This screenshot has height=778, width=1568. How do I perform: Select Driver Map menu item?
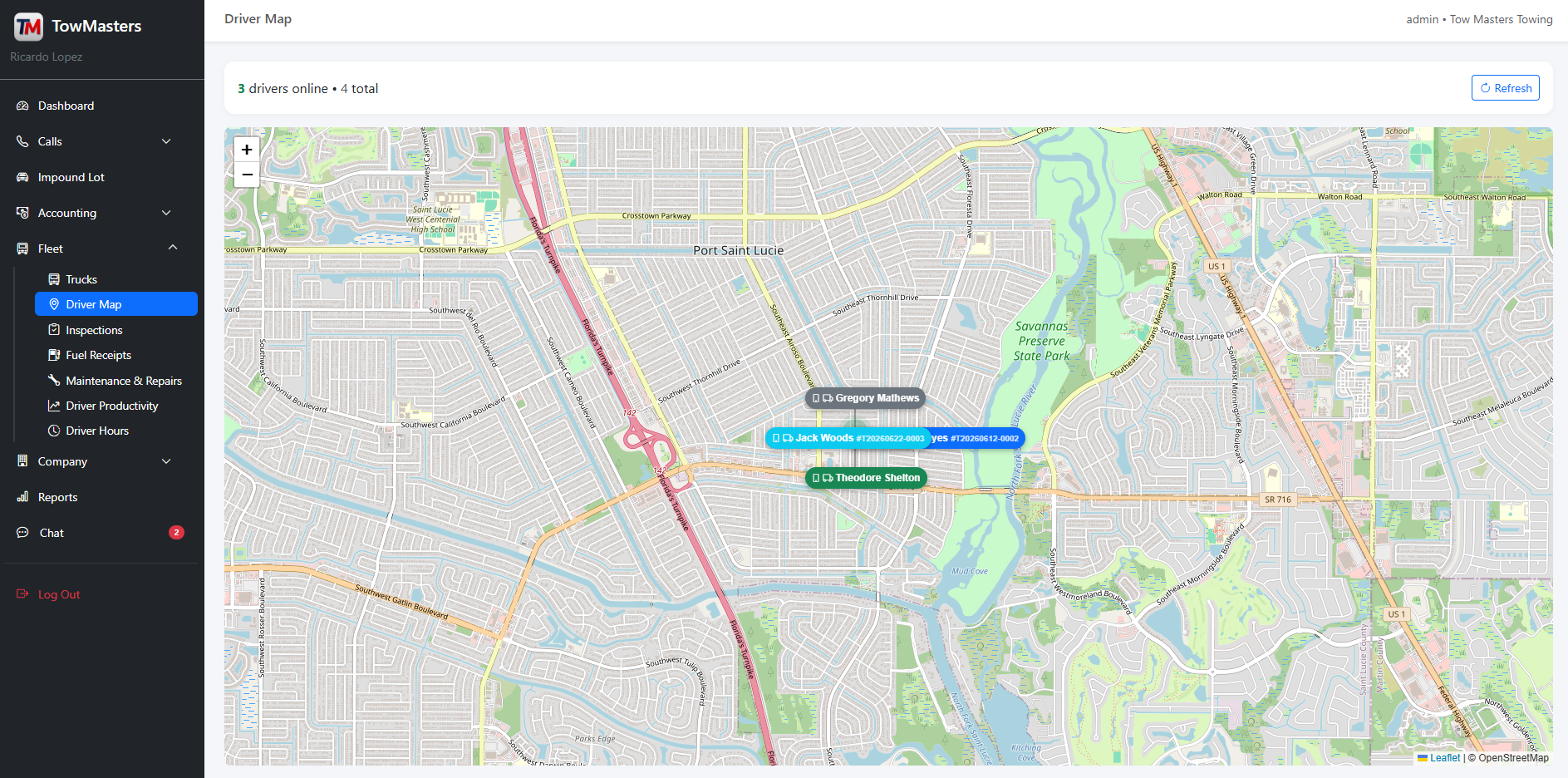(116, 304)
